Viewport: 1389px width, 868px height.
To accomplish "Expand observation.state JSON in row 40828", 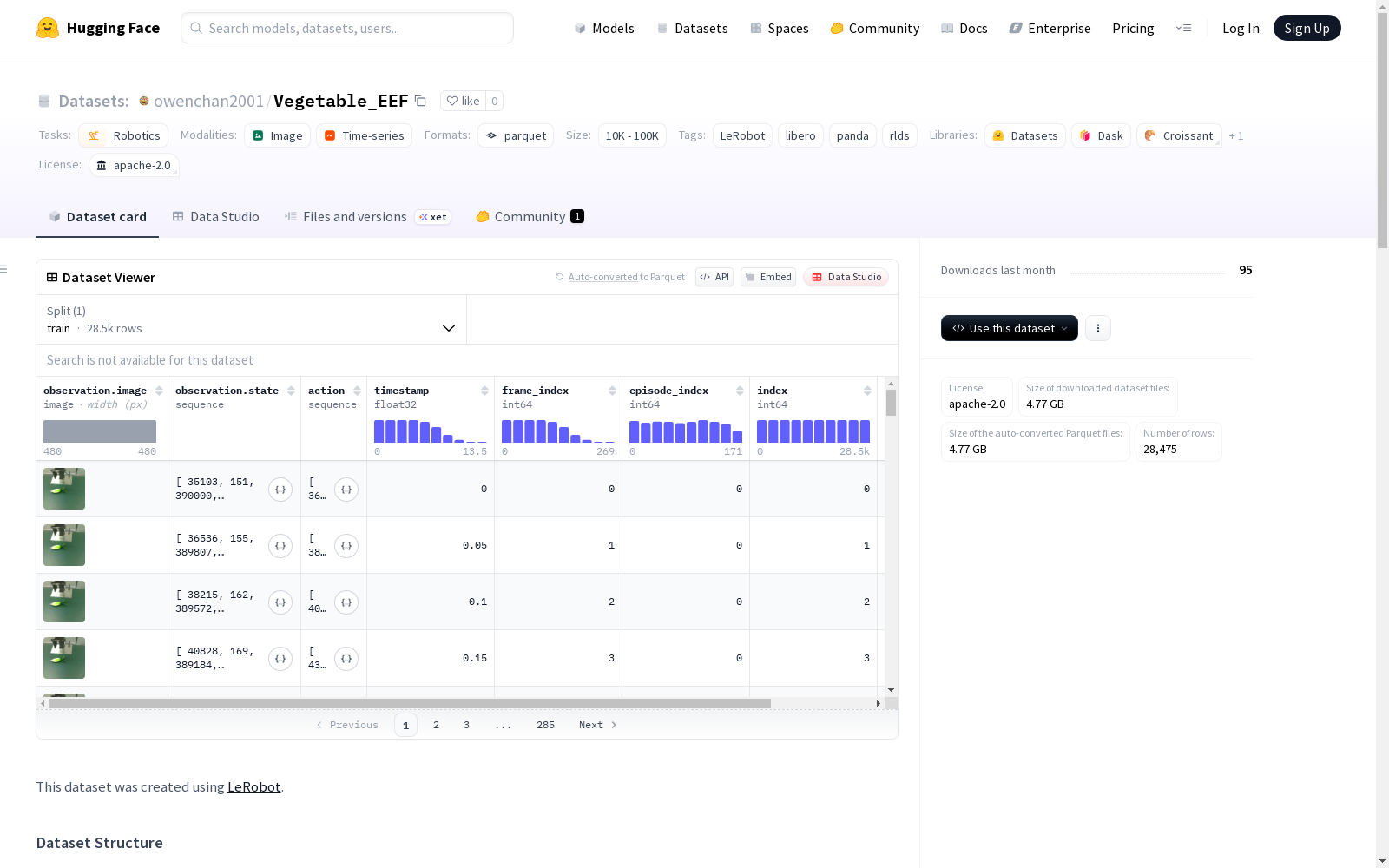I will (x=280, y=659).
